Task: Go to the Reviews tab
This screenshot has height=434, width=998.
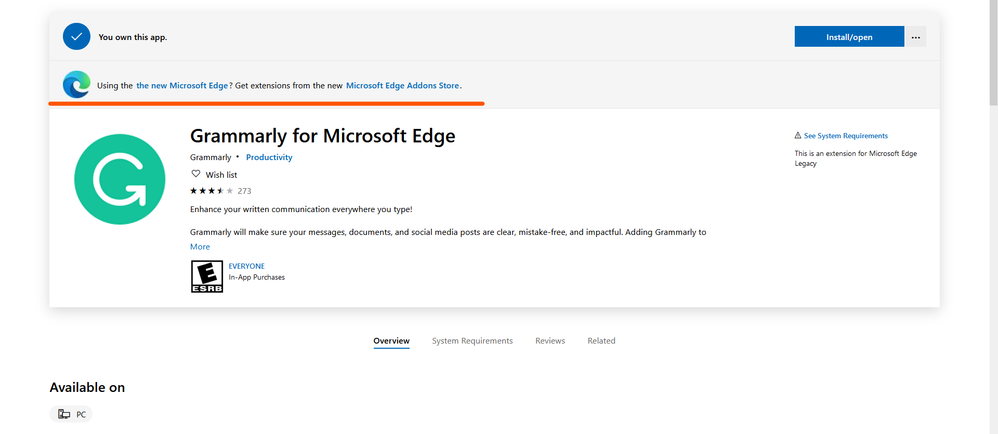Action: click(550, 341)
